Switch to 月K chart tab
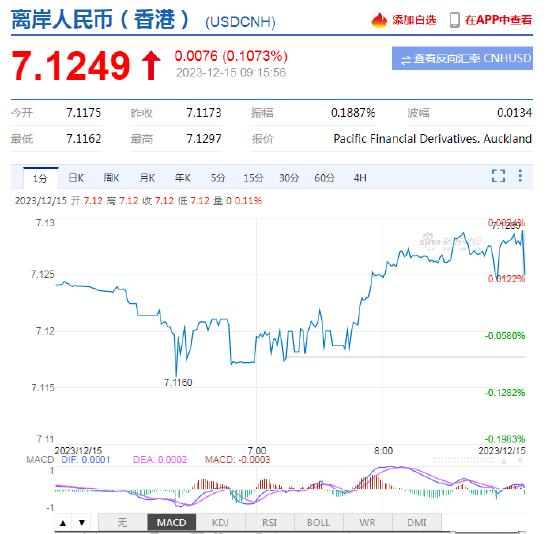 pyautogui.click(x=147, y=178)
